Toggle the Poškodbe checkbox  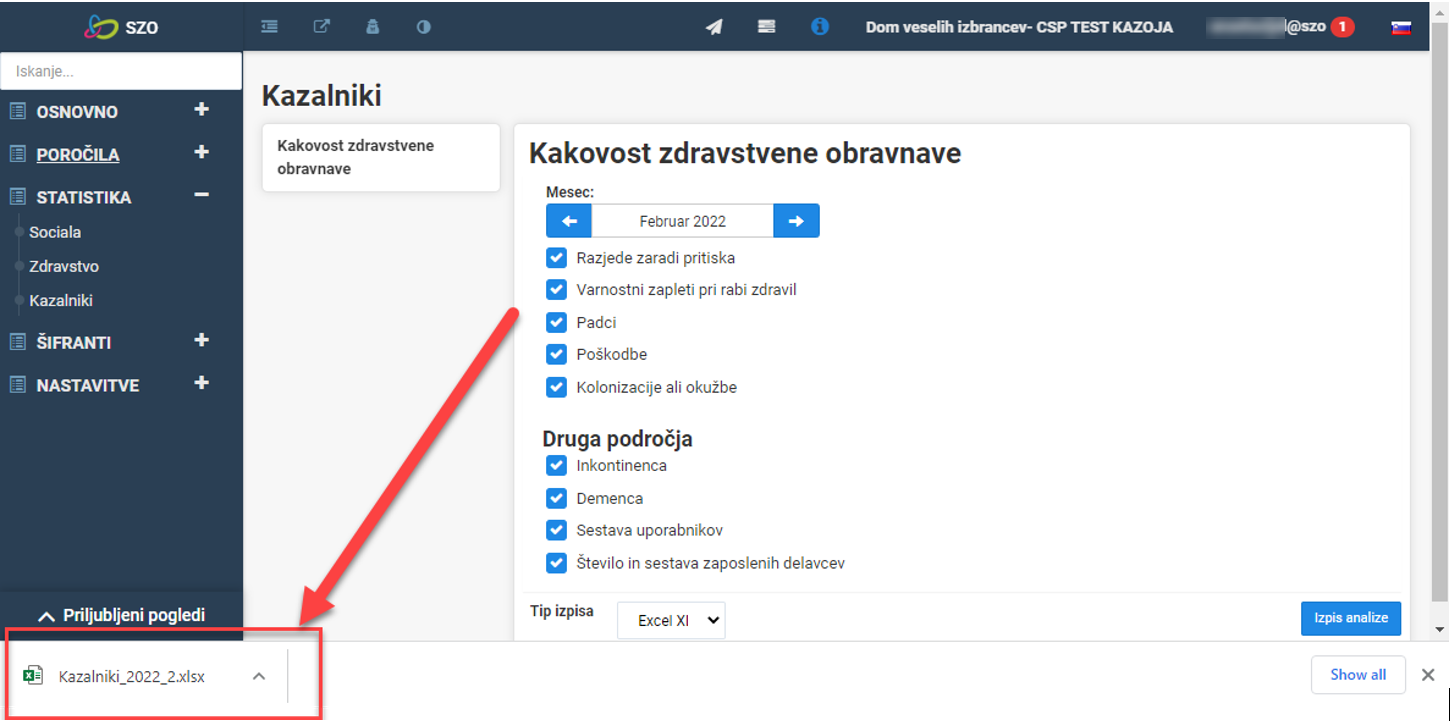point(557,354)
